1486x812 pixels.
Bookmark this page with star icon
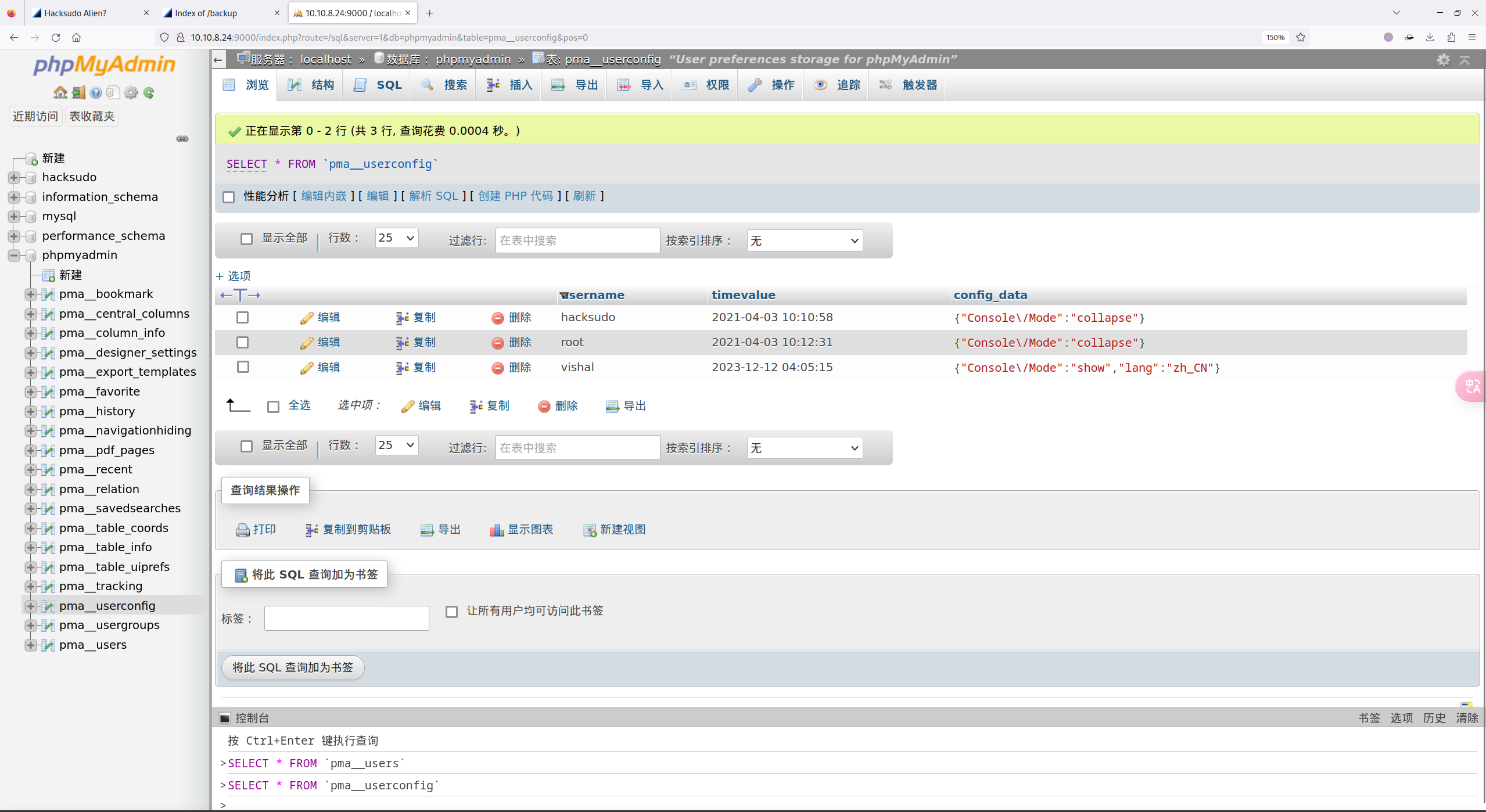(1301, 37)
